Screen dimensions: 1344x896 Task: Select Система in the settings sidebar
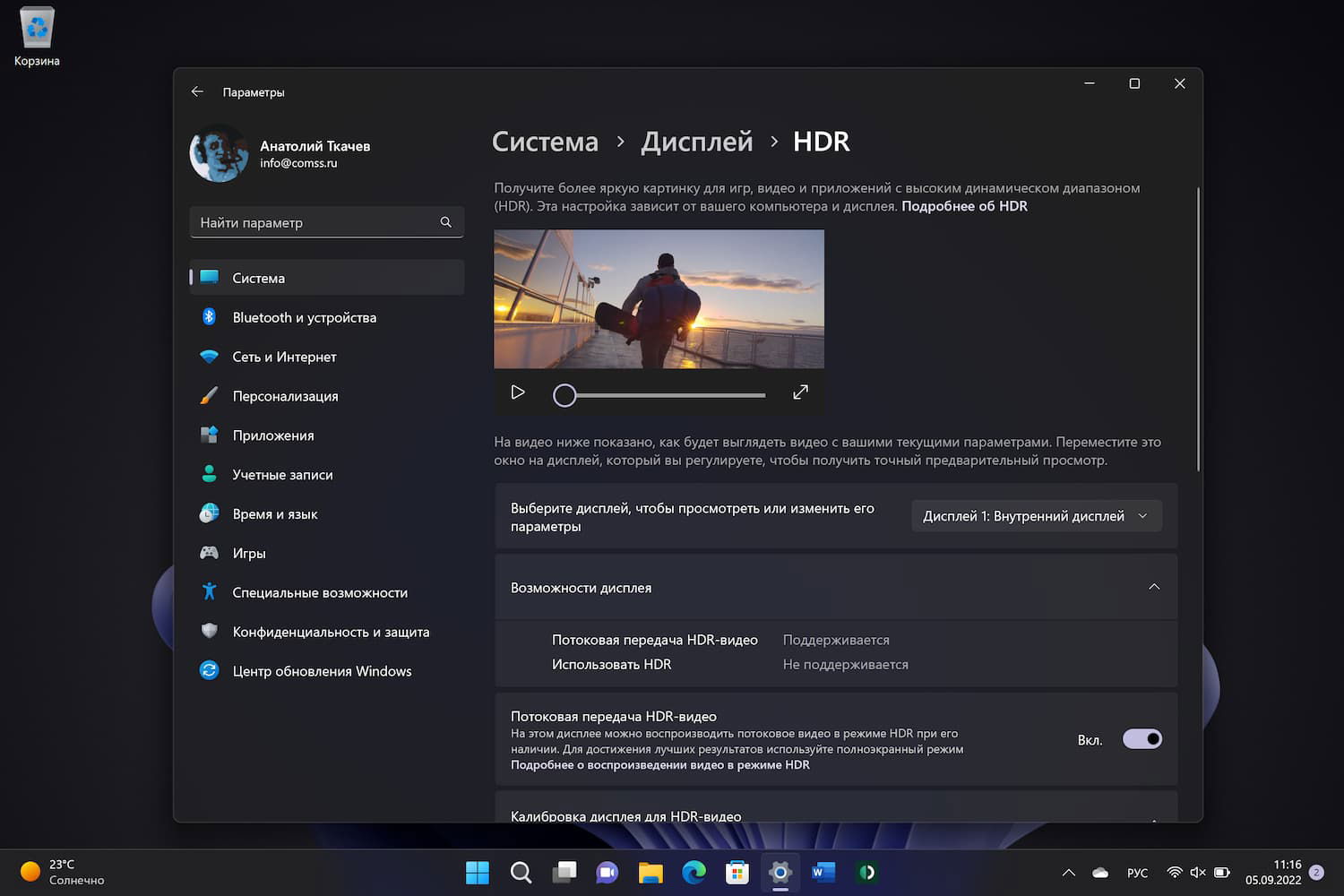pyautogui.click(x=327, y=278)
